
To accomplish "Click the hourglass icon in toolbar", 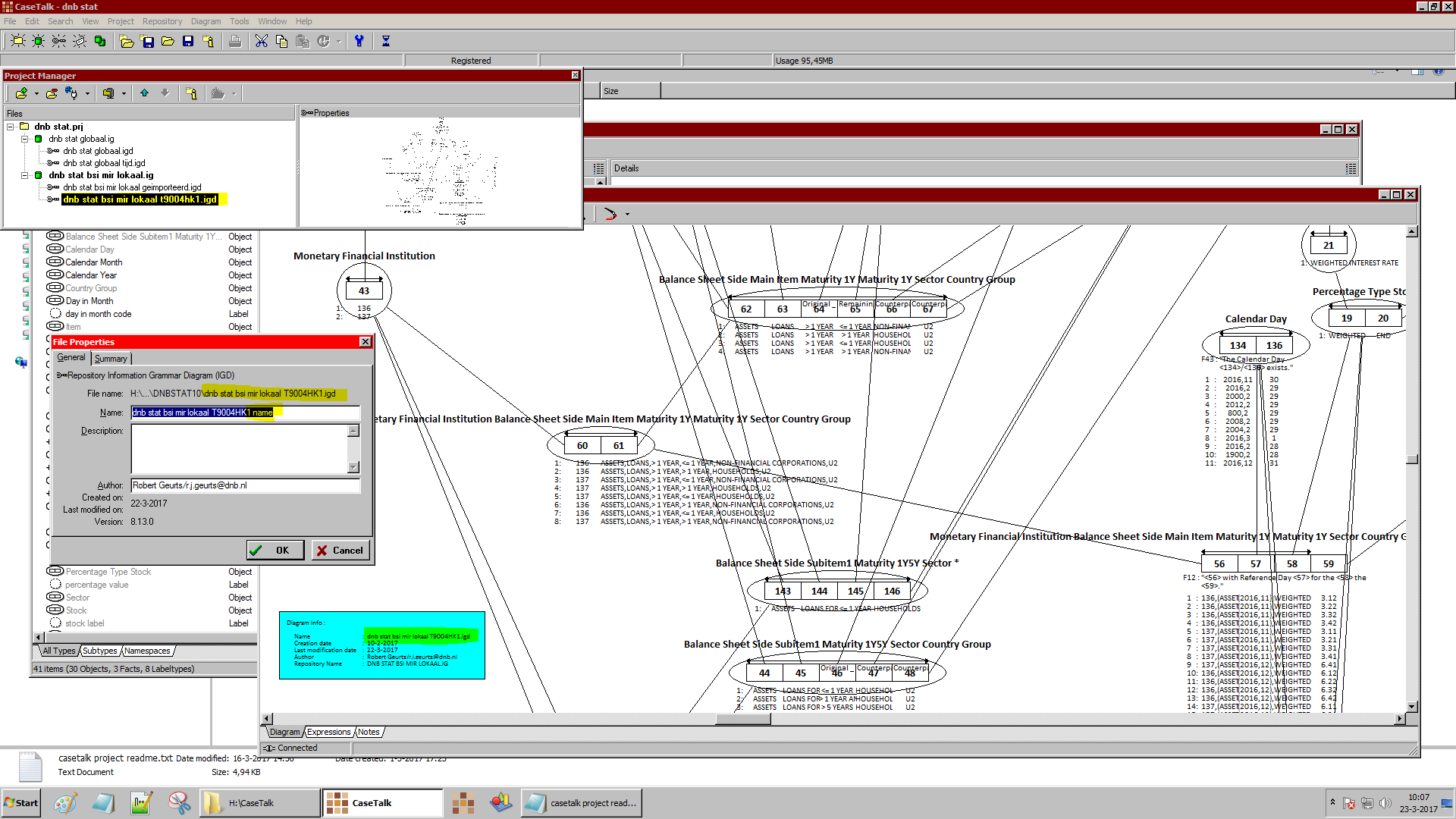I will 385,41.
